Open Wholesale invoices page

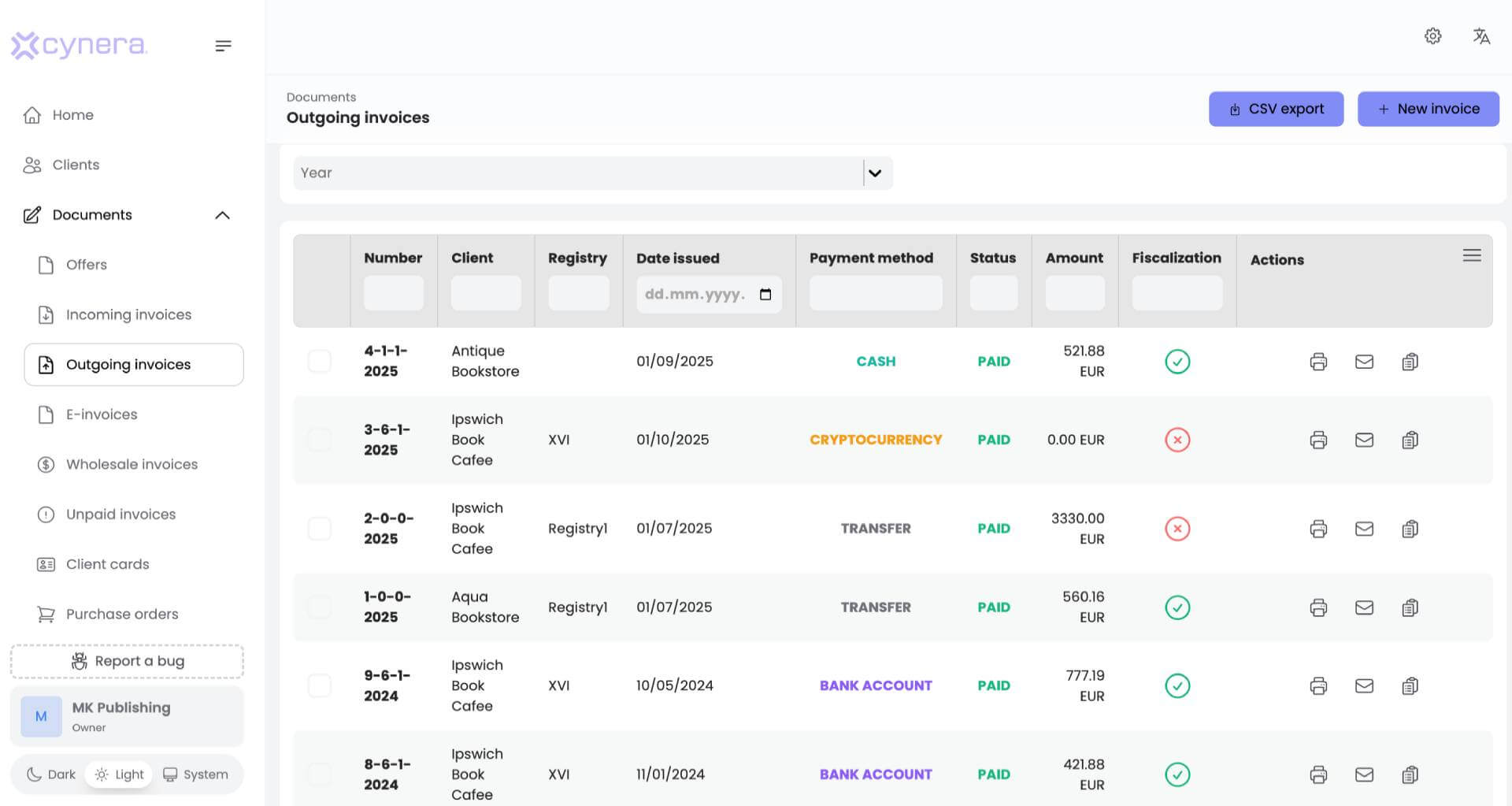118,464
